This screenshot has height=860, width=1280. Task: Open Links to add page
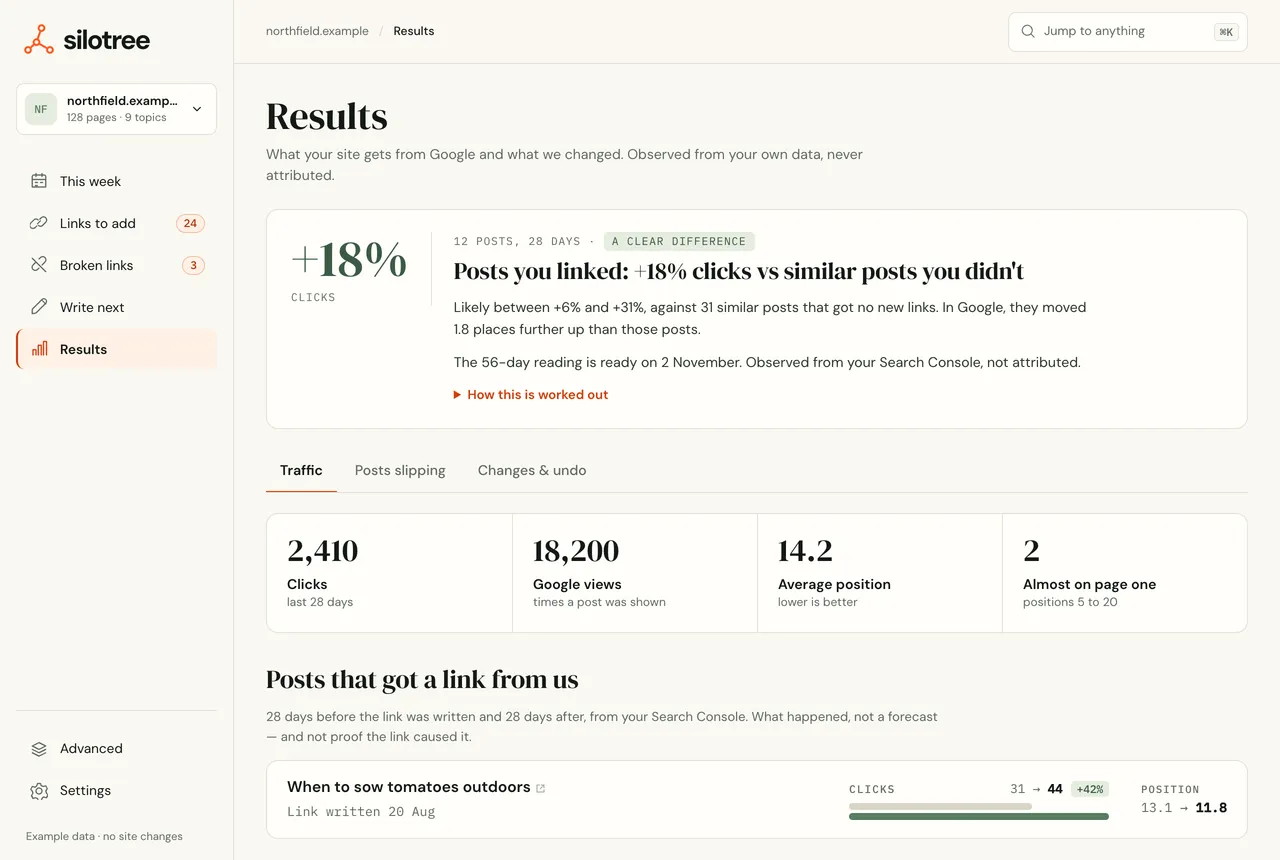(116, 223)
